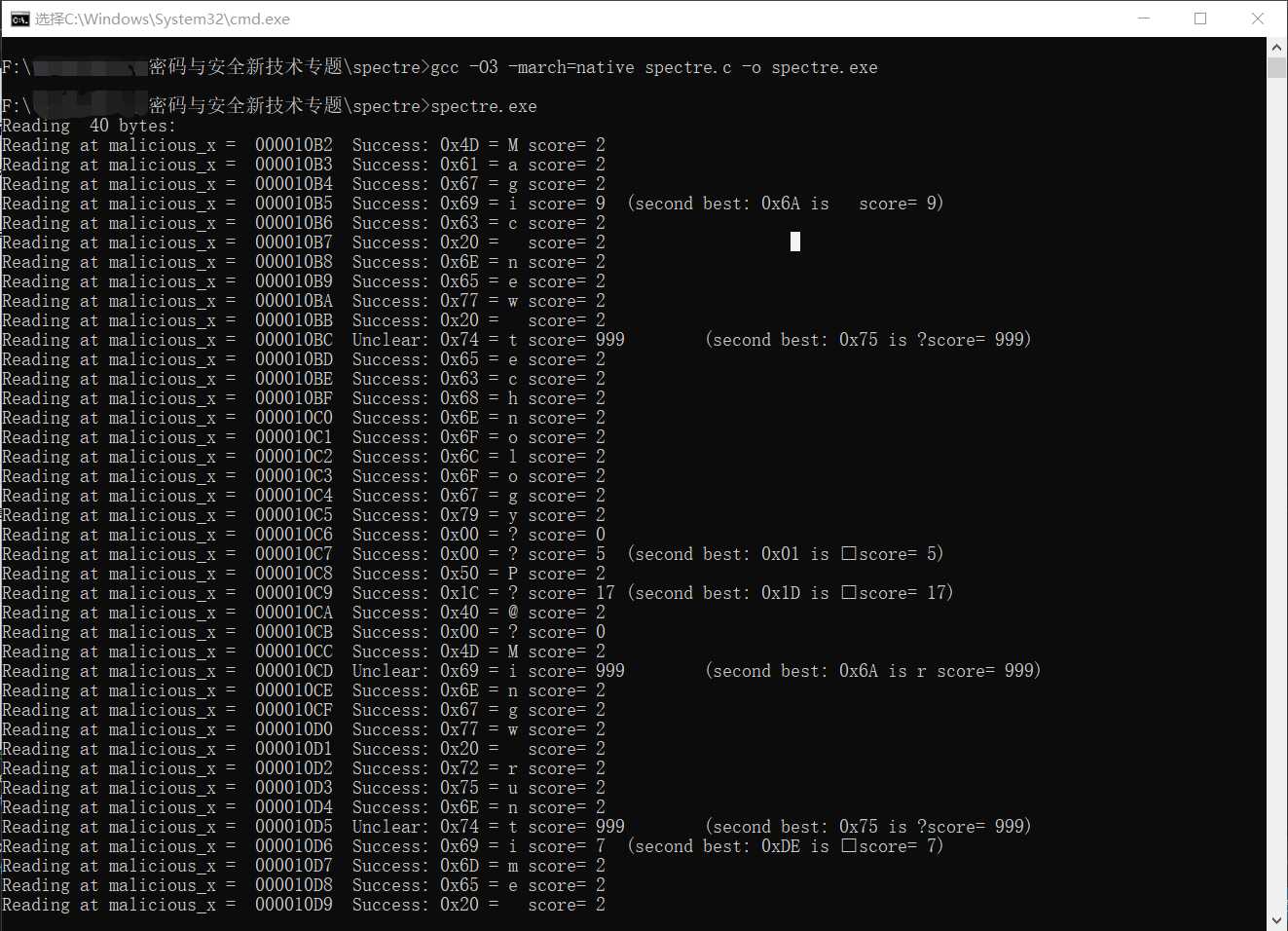Click value 0x72 on row 000010D2
Screen dimensions: 1288x931
[x=460, y=768]
